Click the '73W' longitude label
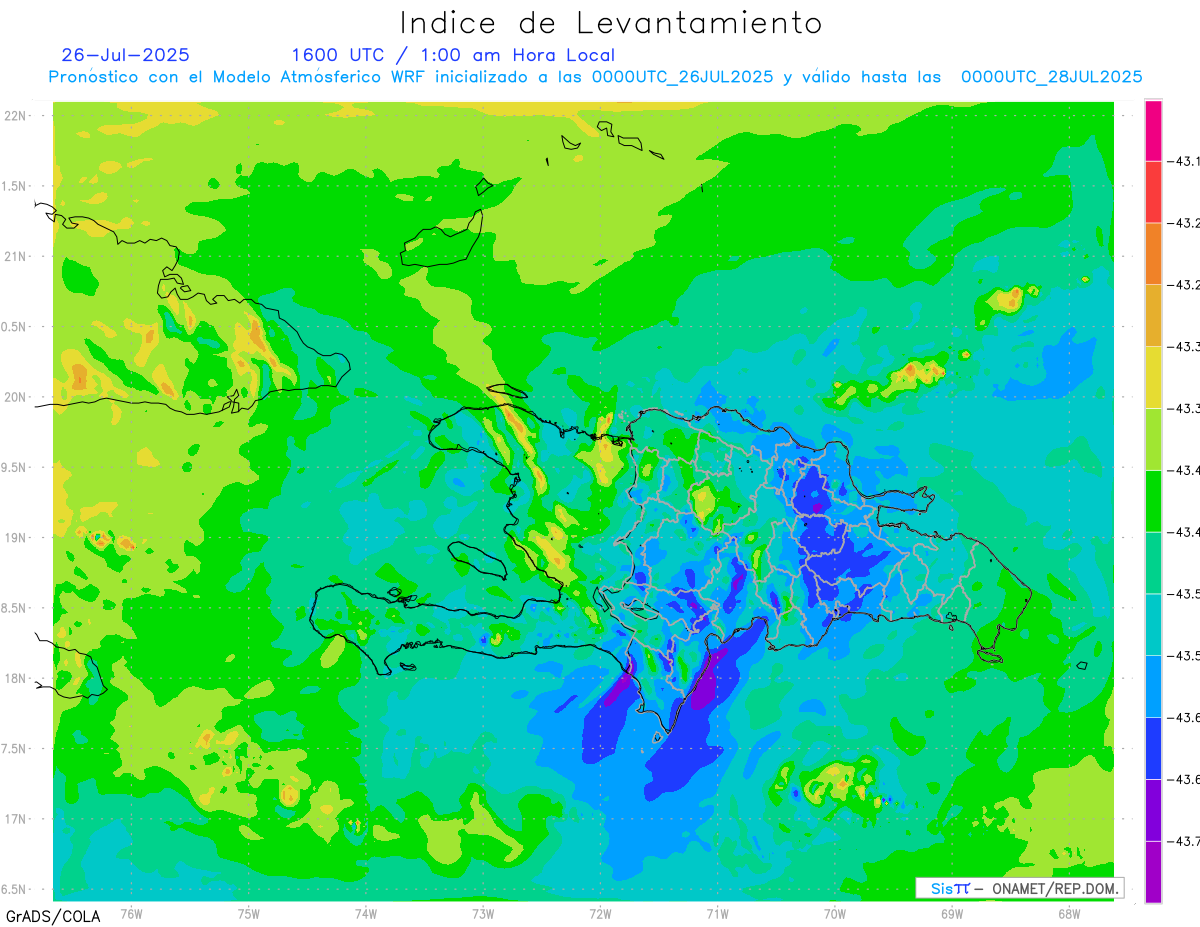 pos(483,913)
